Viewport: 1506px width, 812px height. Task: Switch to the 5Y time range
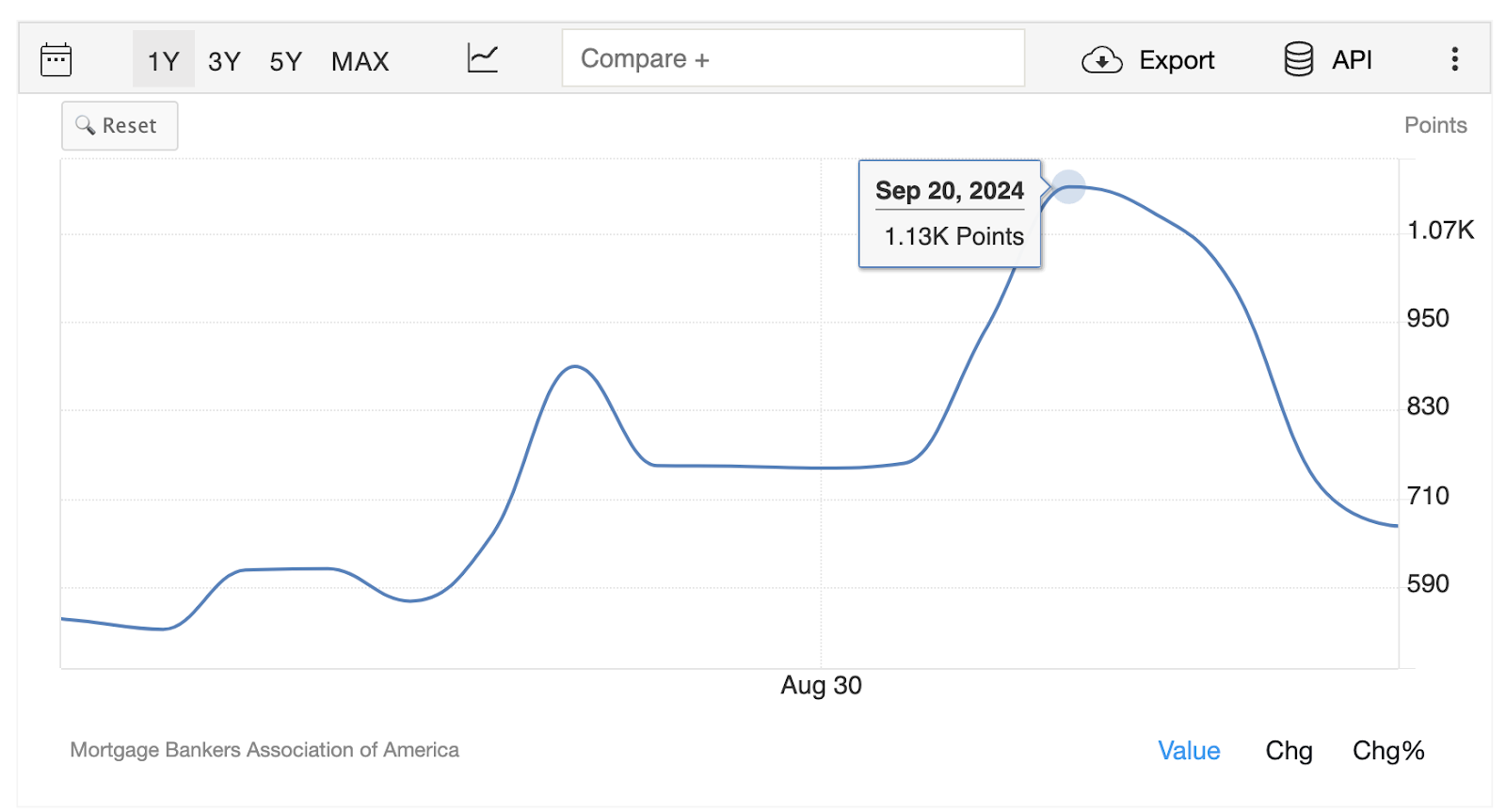(285, 61)
